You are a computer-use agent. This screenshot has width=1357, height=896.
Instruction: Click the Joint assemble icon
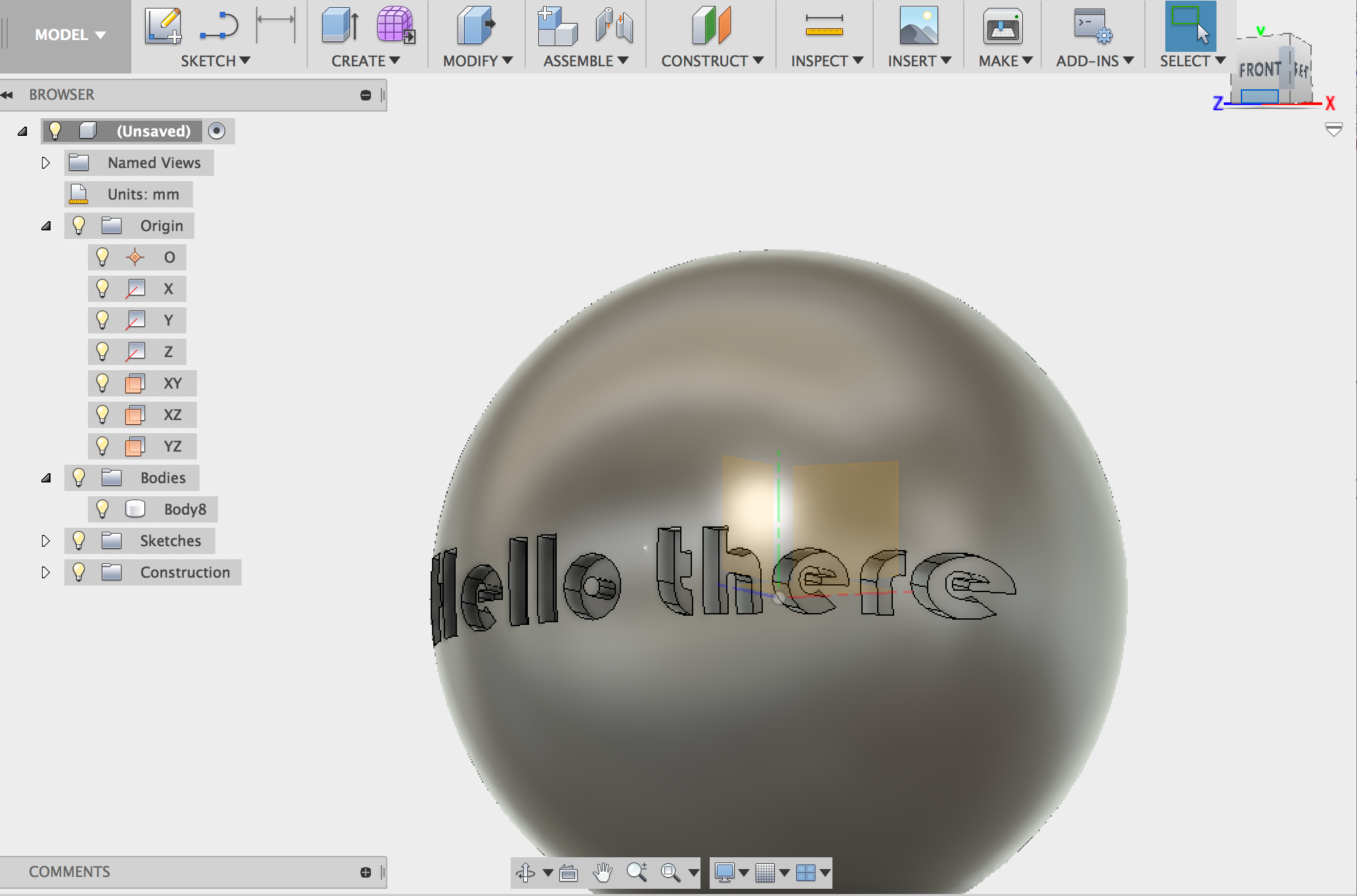(614, 26)
